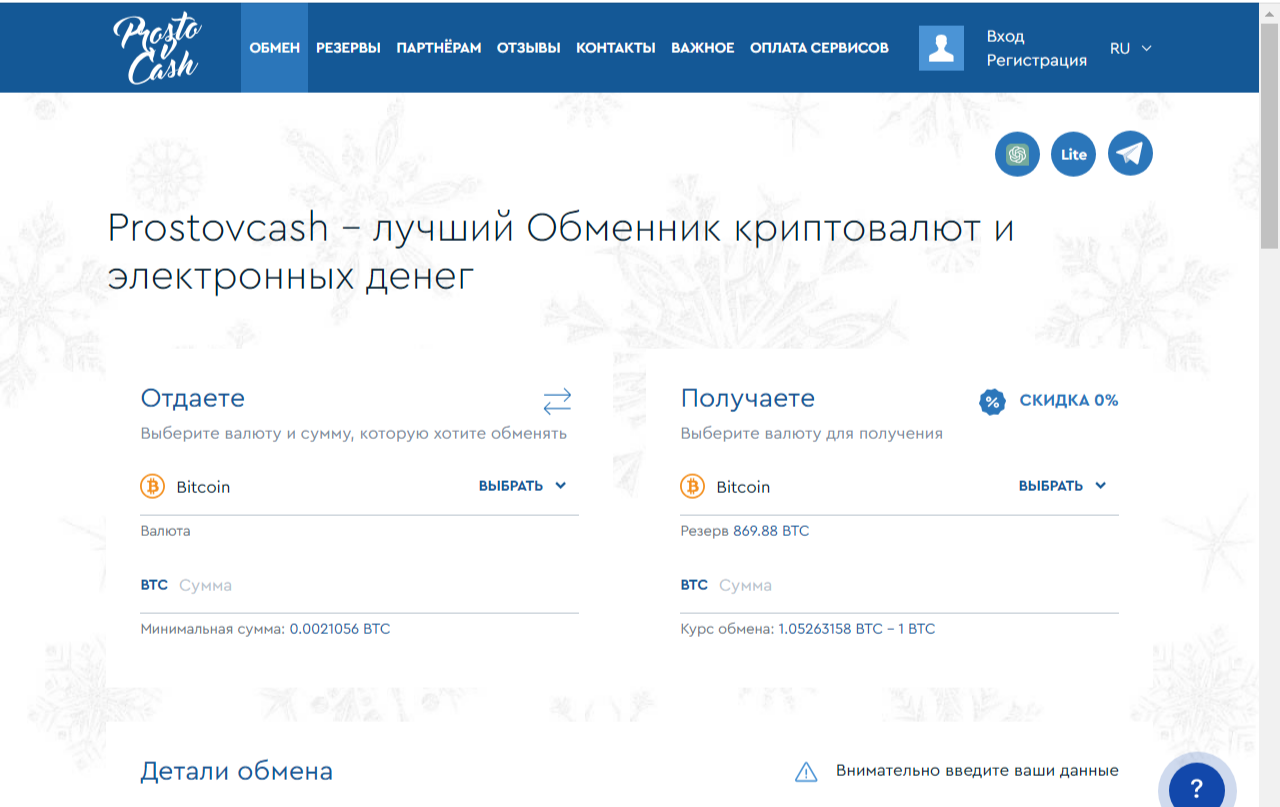Click the 'Детали обмена' heading
The image size is (1280, 807).
[237, 771]
